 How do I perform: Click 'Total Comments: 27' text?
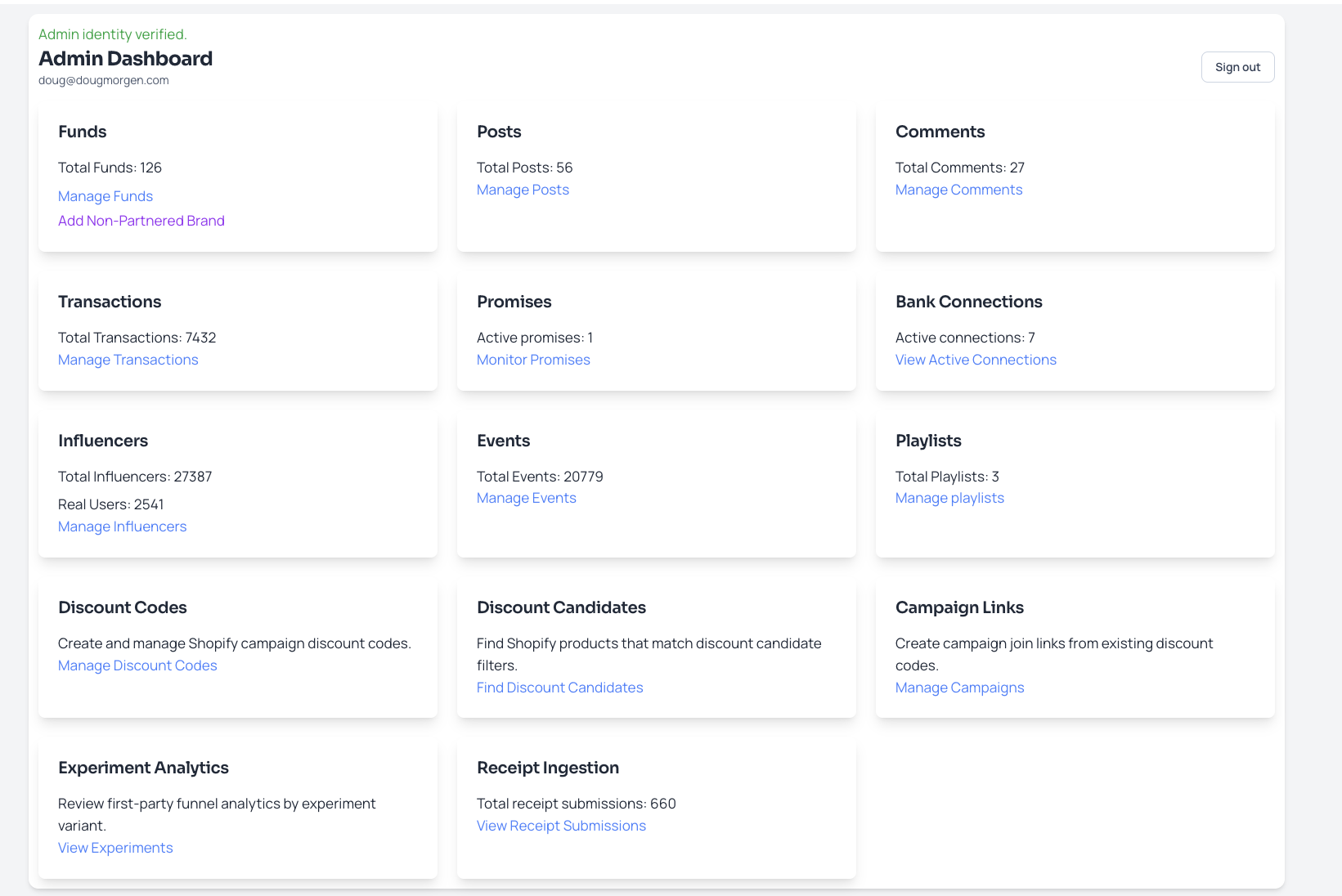pos(959,168)
